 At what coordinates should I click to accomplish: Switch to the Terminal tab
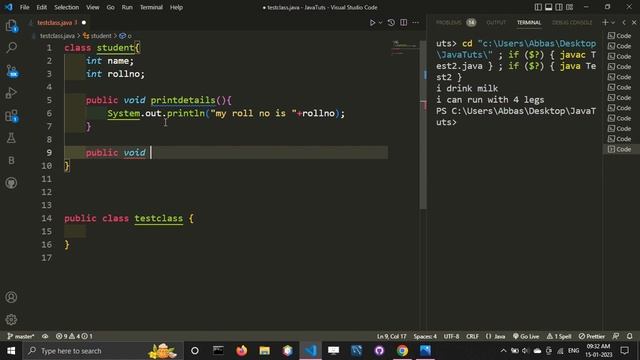529,22
